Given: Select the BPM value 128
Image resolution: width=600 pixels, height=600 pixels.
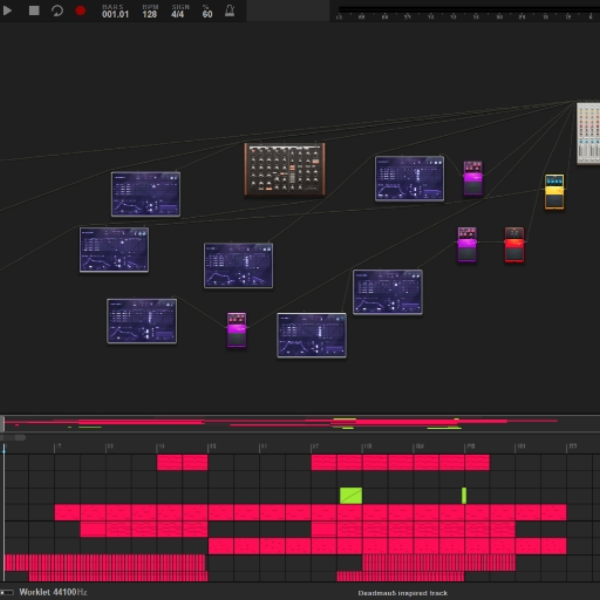Looking at the screenshot, I should point(150,14).
